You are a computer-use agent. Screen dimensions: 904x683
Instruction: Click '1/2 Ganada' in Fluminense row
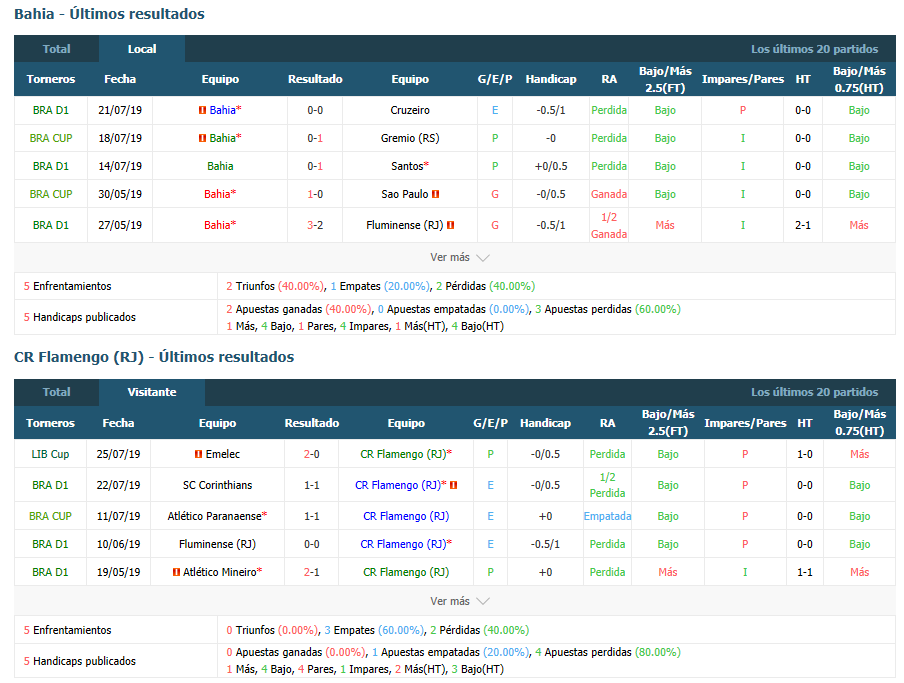pyautogui.click(x=609, y=225)
